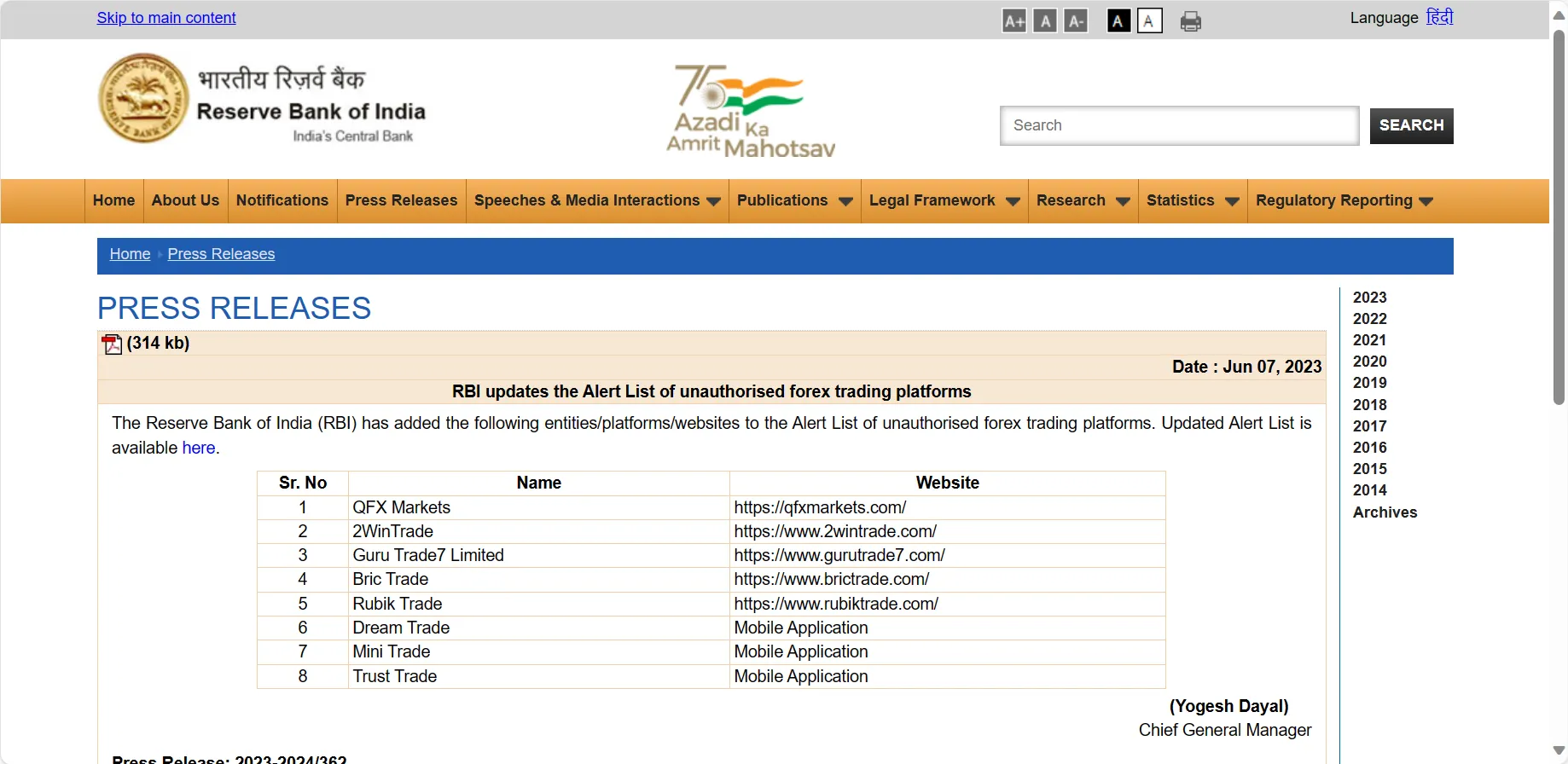
Task: Click the QFX Markets table cell
Action: 538,507
